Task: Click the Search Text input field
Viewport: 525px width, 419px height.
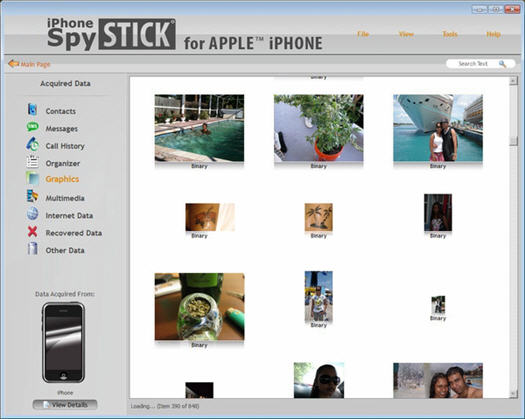Action: coord(481,64)
